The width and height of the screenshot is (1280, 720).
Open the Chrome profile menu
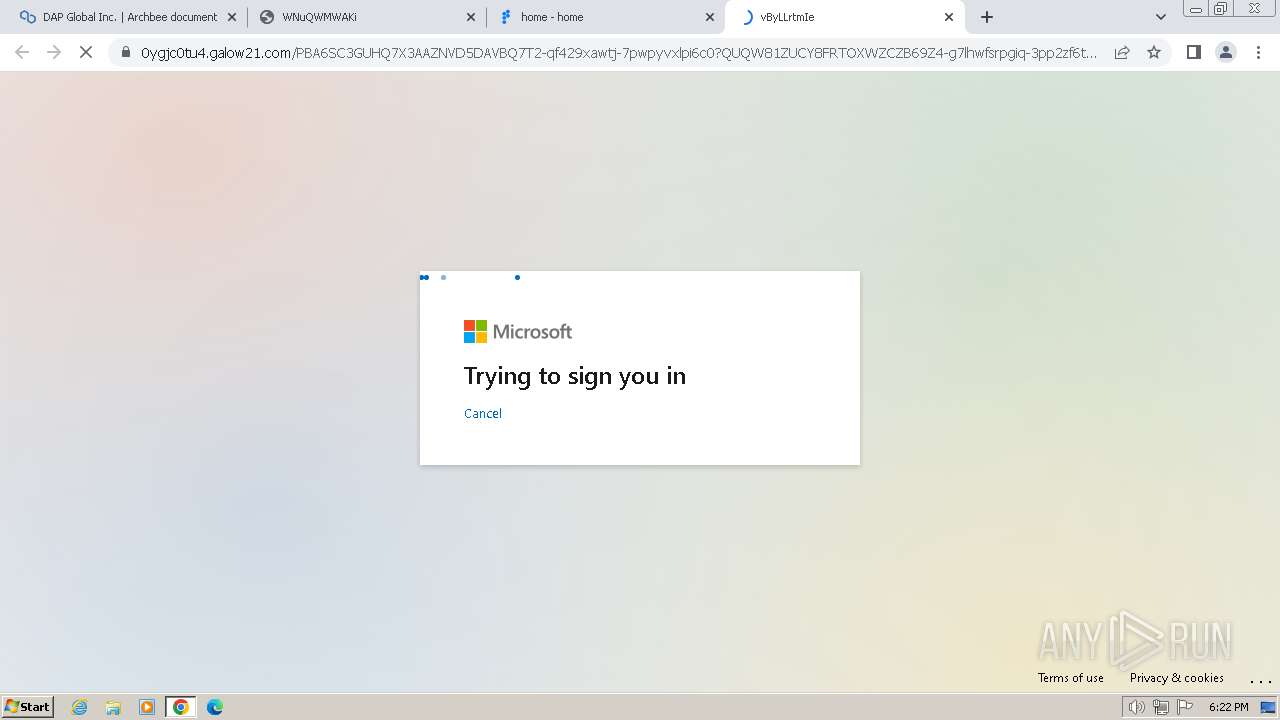click(x=1226, y=52)
